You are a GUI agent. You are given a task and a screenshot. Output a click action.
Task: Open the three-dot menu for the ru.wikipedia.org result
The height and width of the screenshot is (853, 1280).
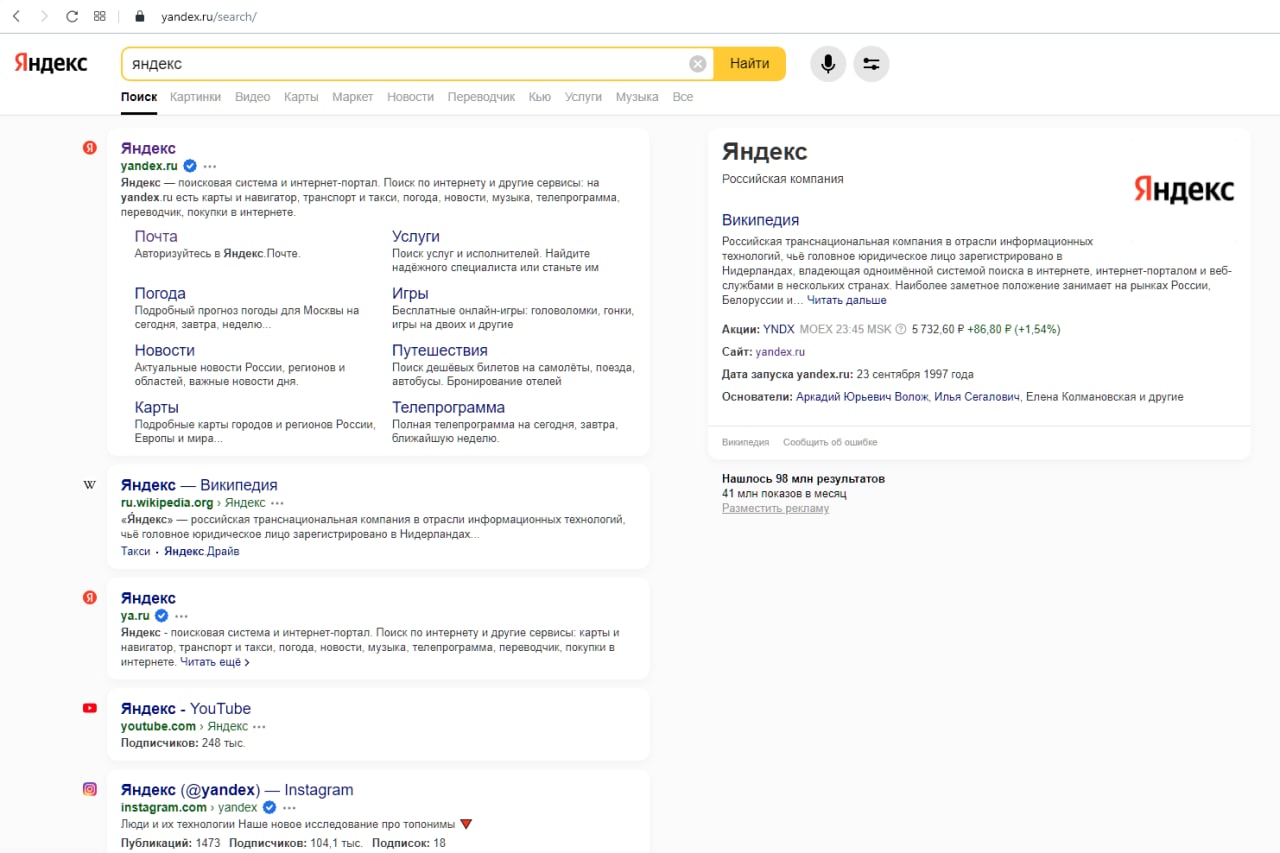tap(277, 503)
